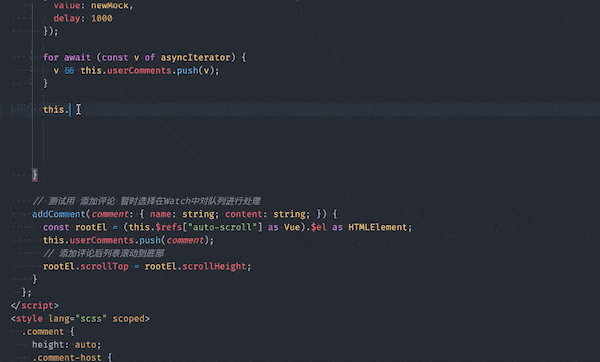The height and width of the screenshot is (362, 600).
Task: Click the "scss" lang attribute value
Action: [x=91, y=318]
